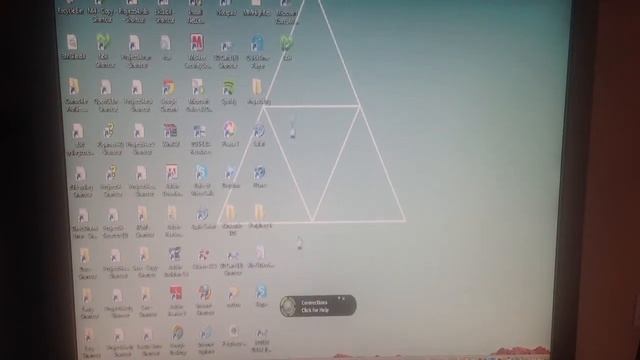Image resolution: width=640 pixels, height=360 pixels.
Task: Click the "Click for Help" text in the Connections widget
Action: pyautogui.click(x=315, y=311)
